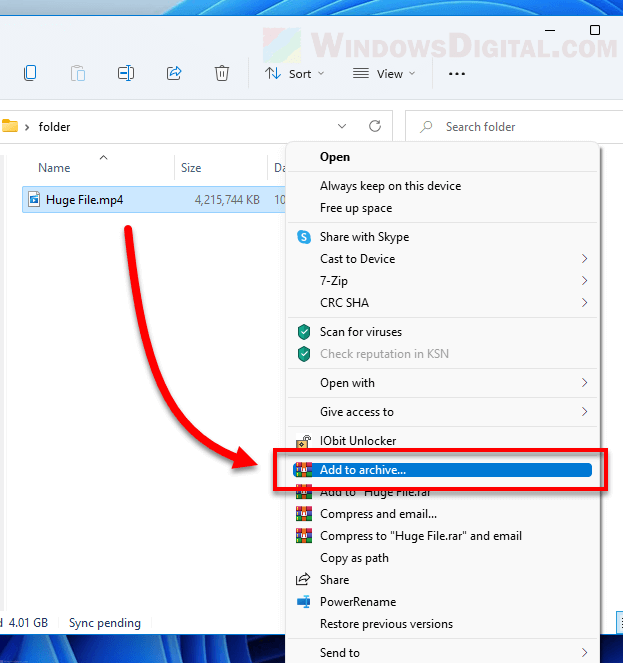
Task: Click the shield icon beside Check reputation
Action: tap(304, 354)
